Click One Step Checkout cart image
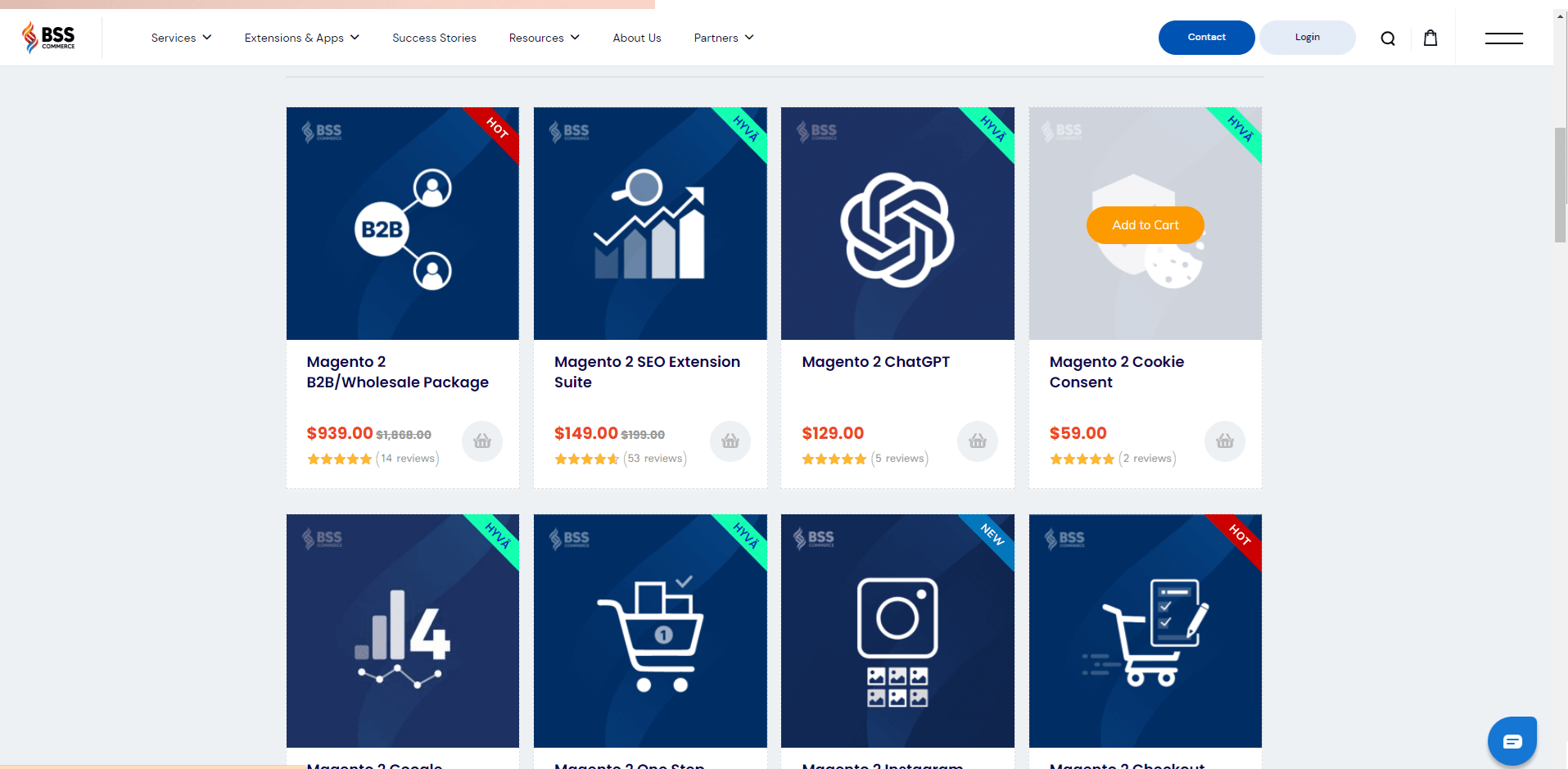 click(x=650, y=631)
